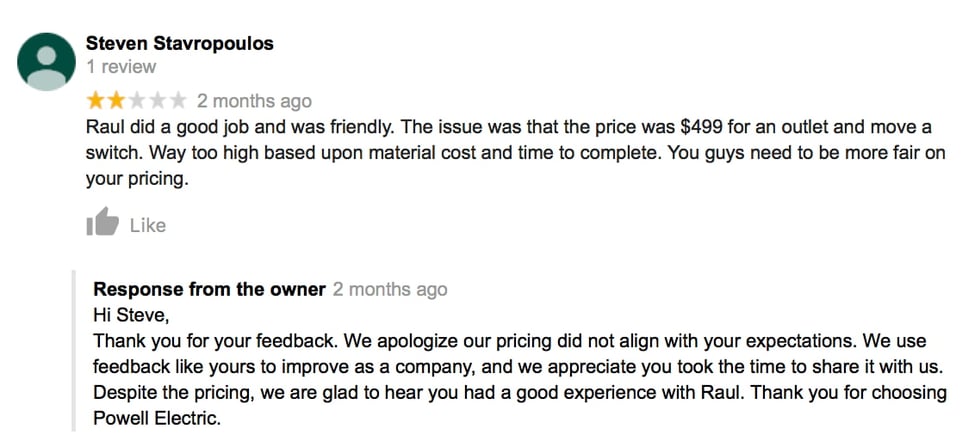Viewport: 975px width, 447px height.
Task: Click the review's "2 months ago" timestamp beside stars
Action: 254,101
